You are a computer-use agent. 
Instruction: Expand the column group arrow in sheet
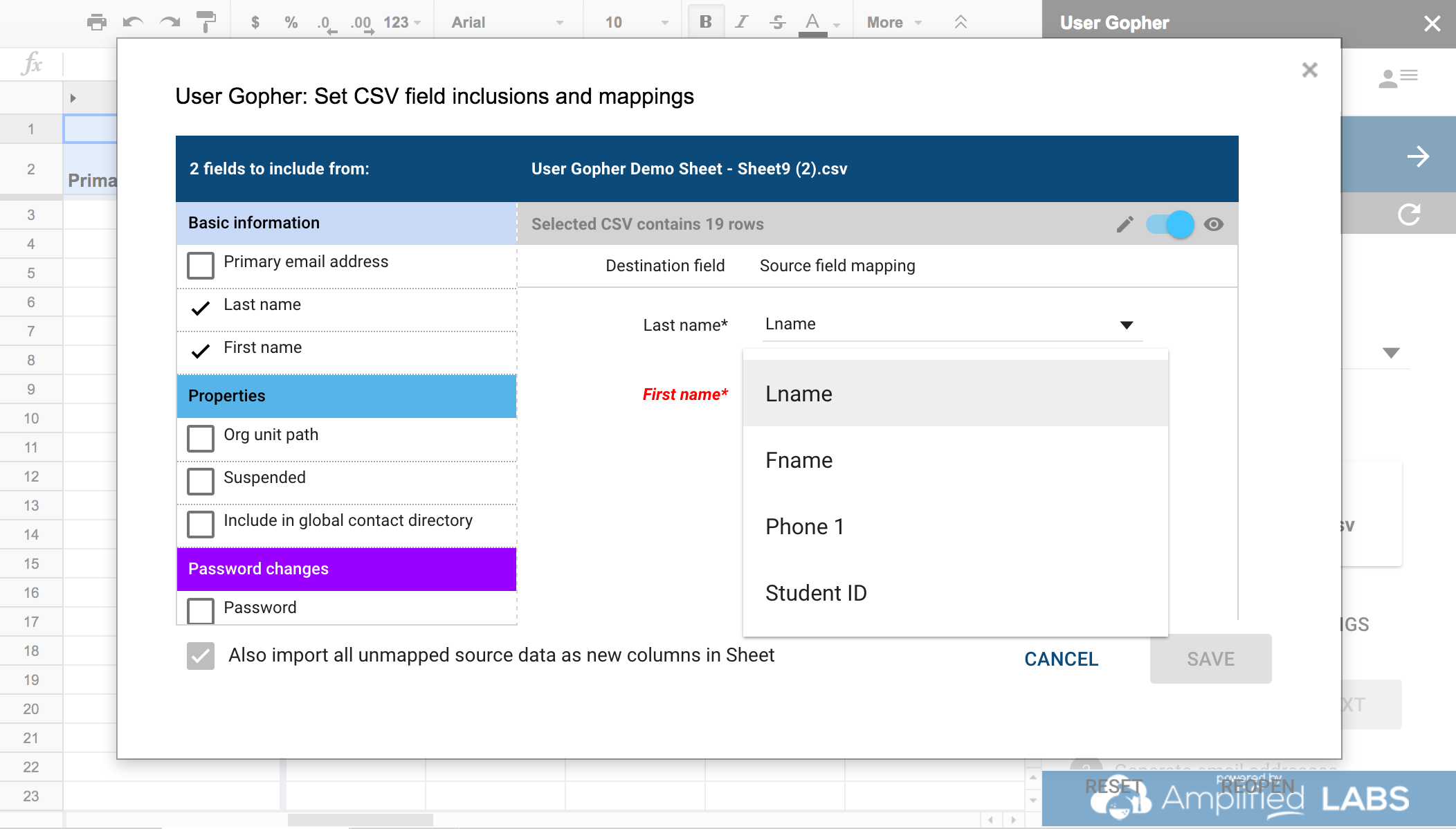[73, 98]
